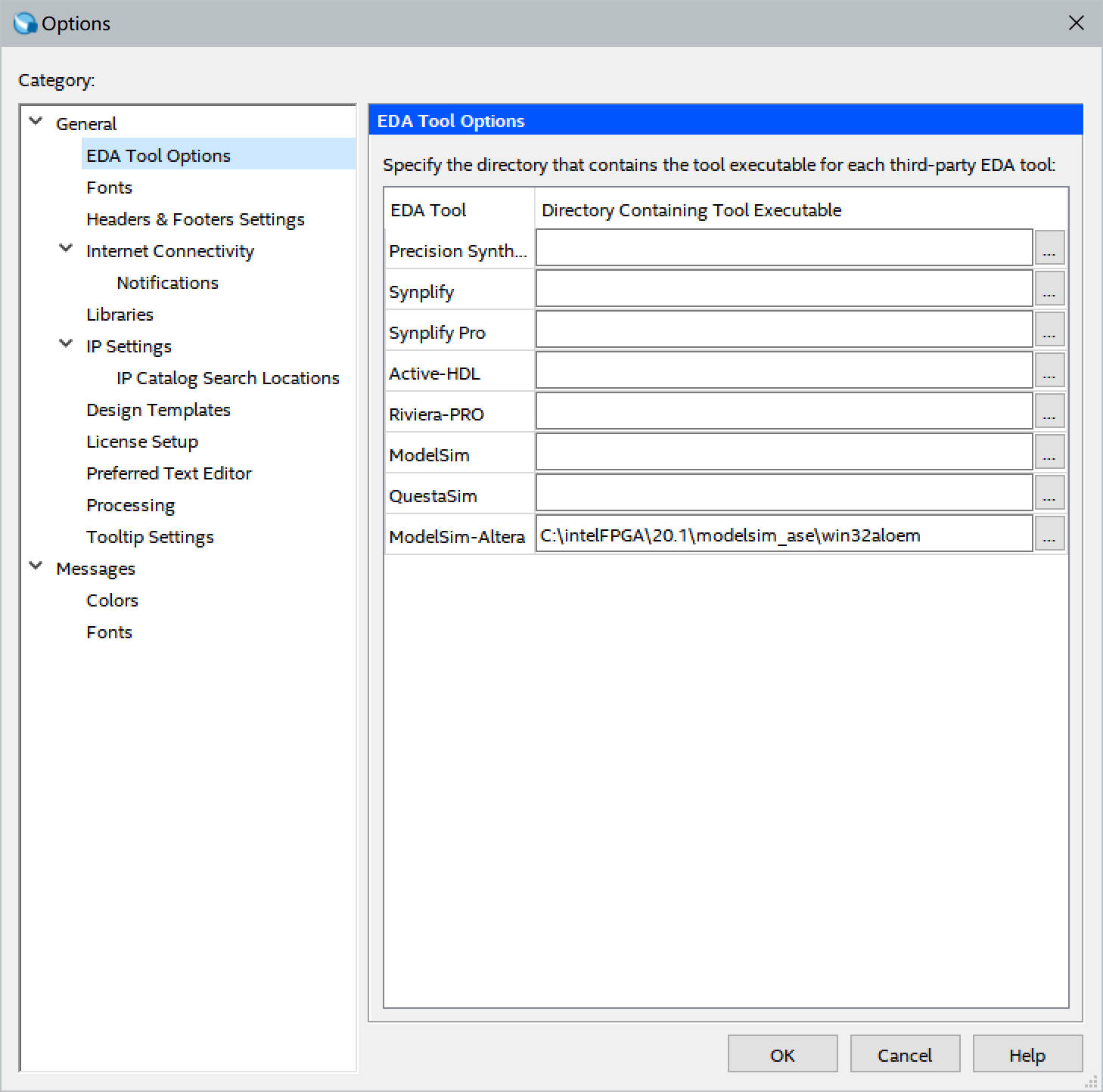
Task: Collapse the IP Settings node
Action: (x=66, y=343)
